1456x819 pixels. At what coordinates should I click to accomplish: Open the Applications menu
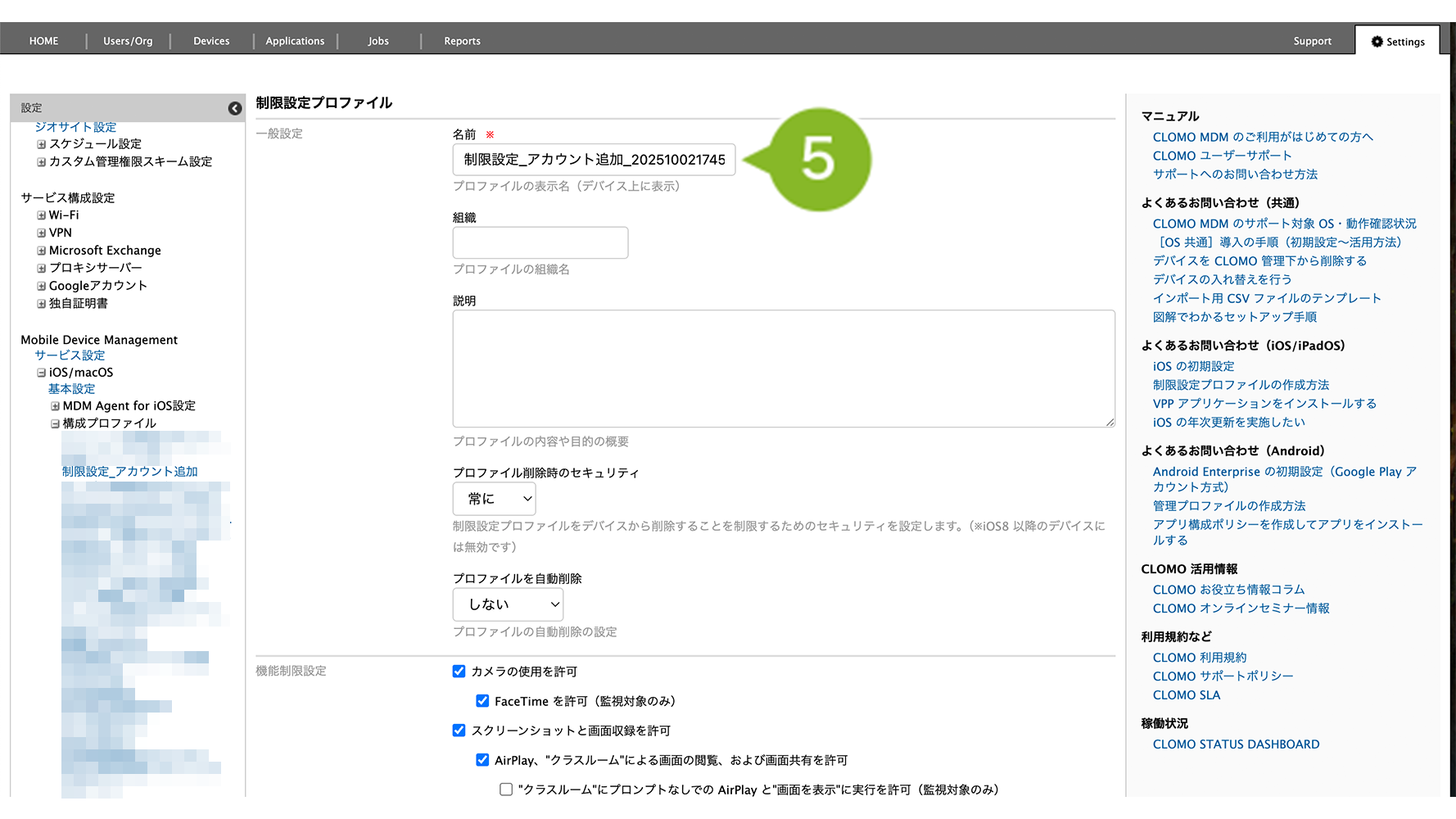tap(295, 41)
